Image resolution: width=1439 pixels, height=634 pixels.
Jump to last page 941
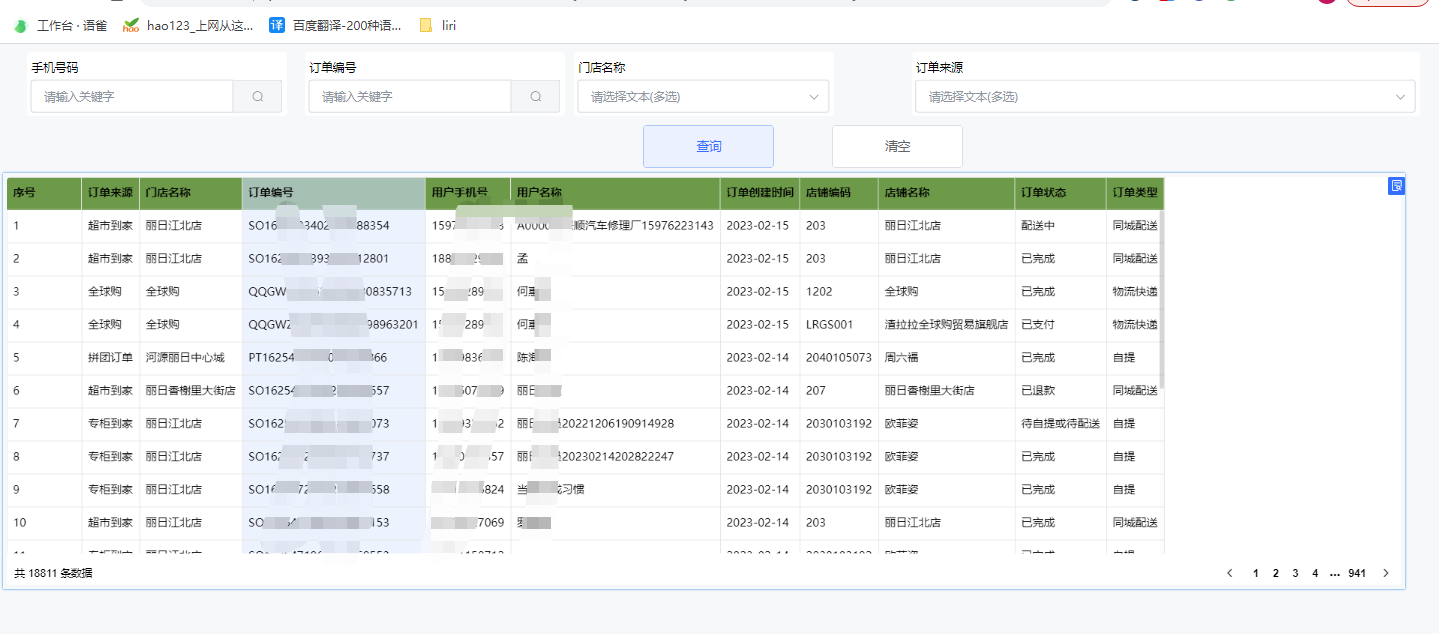click(x=1357, y=573)
